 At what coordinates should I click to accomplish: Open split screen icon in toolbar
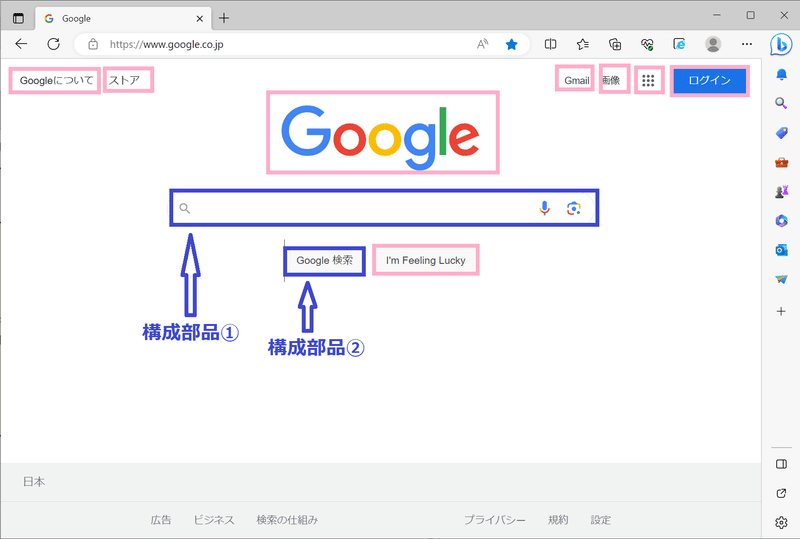coord(551,44)
